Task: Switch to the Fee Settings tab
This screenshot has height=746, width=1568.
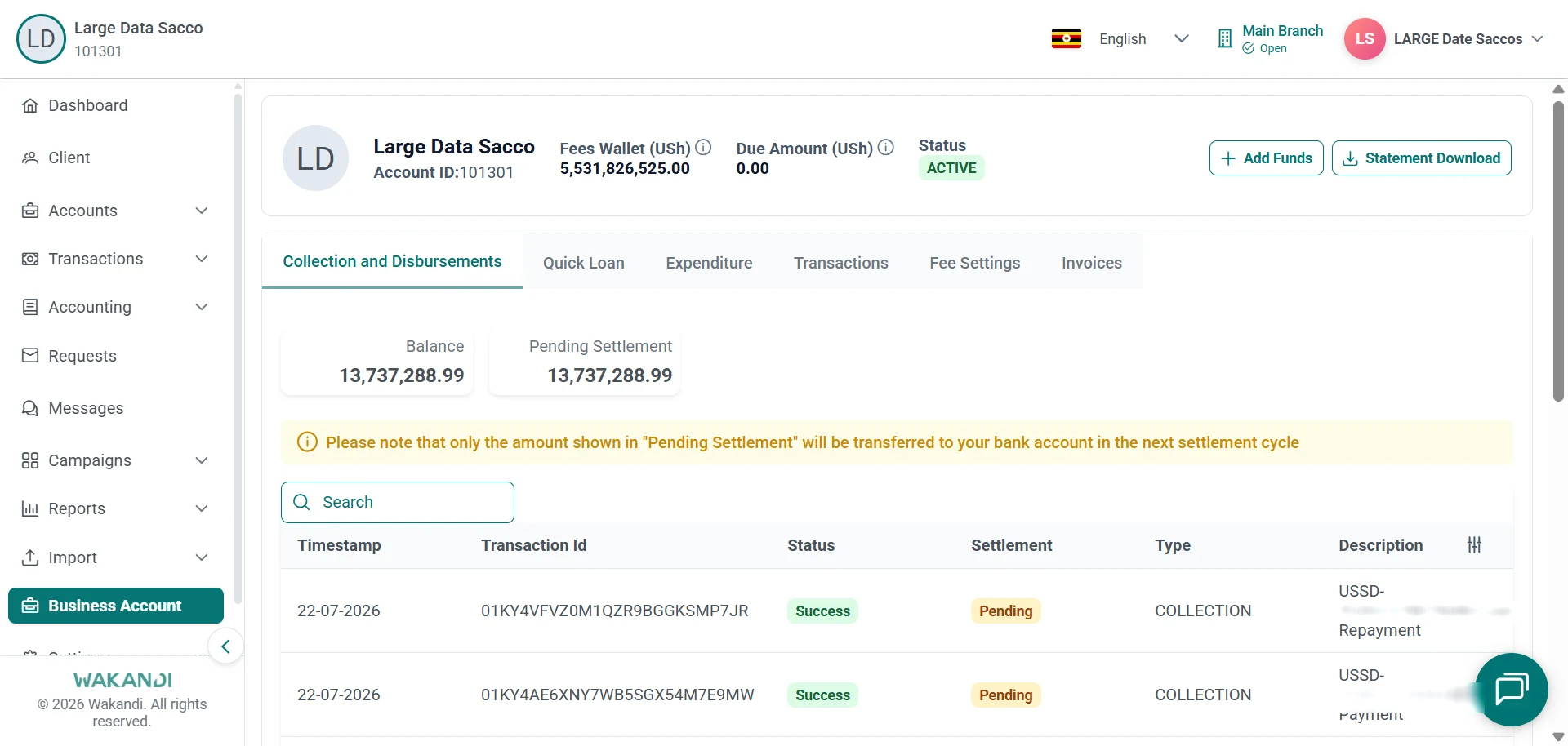Action: (x=975, y=263)
